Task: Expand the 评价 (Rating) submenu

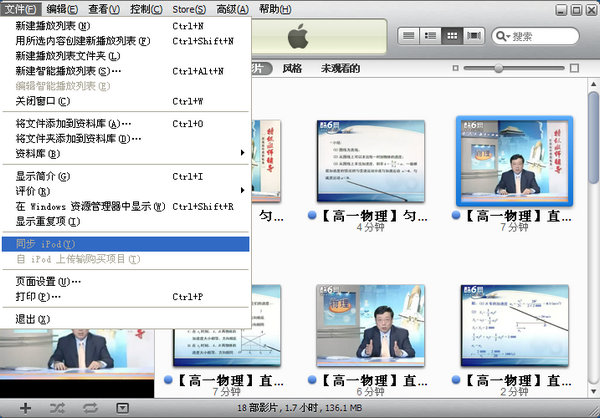Action: 126,191
